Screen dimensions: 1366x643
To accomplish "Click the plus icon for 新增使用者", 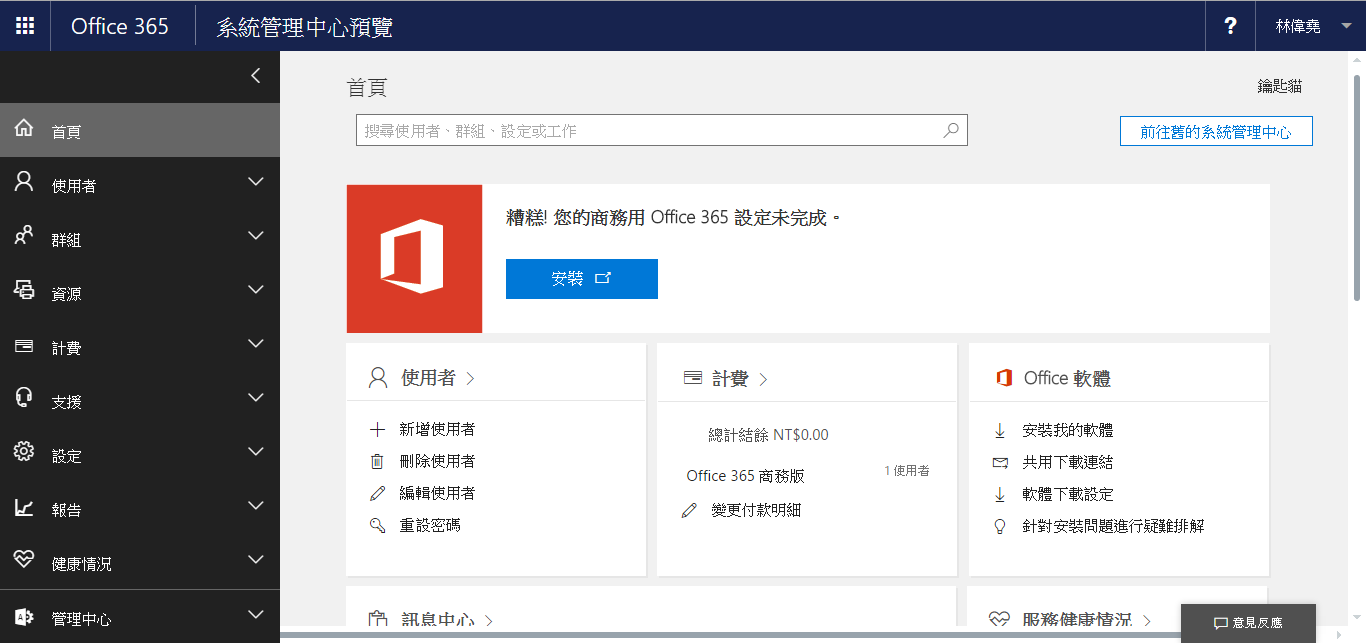I will pos(377,430).
